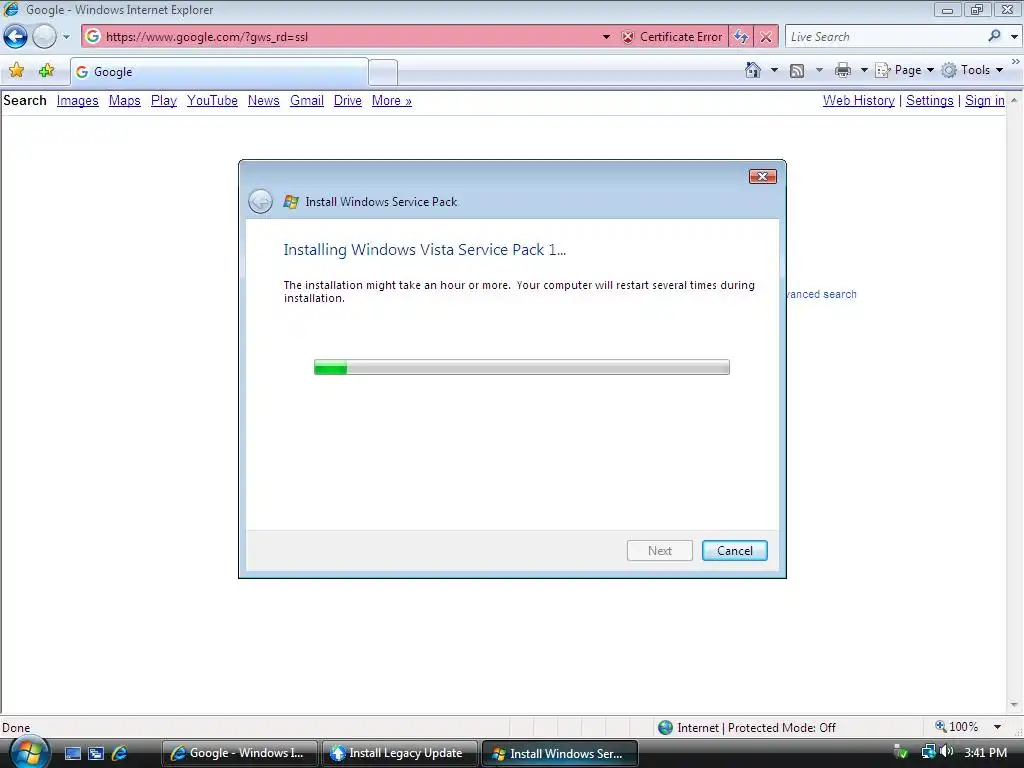Click the RSS Feeds icon
Viewport: 1024px width, 768px height.
[x=797, y=71]
